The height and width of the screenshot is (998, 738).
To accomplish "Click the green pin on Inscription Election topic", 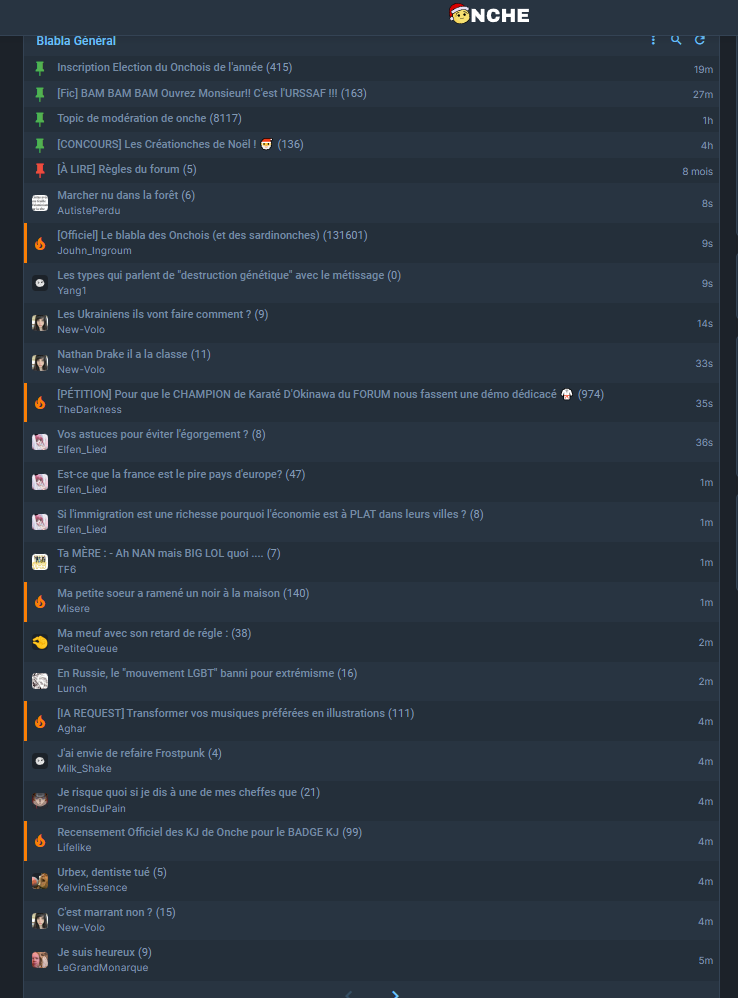I will pos(40,68).
